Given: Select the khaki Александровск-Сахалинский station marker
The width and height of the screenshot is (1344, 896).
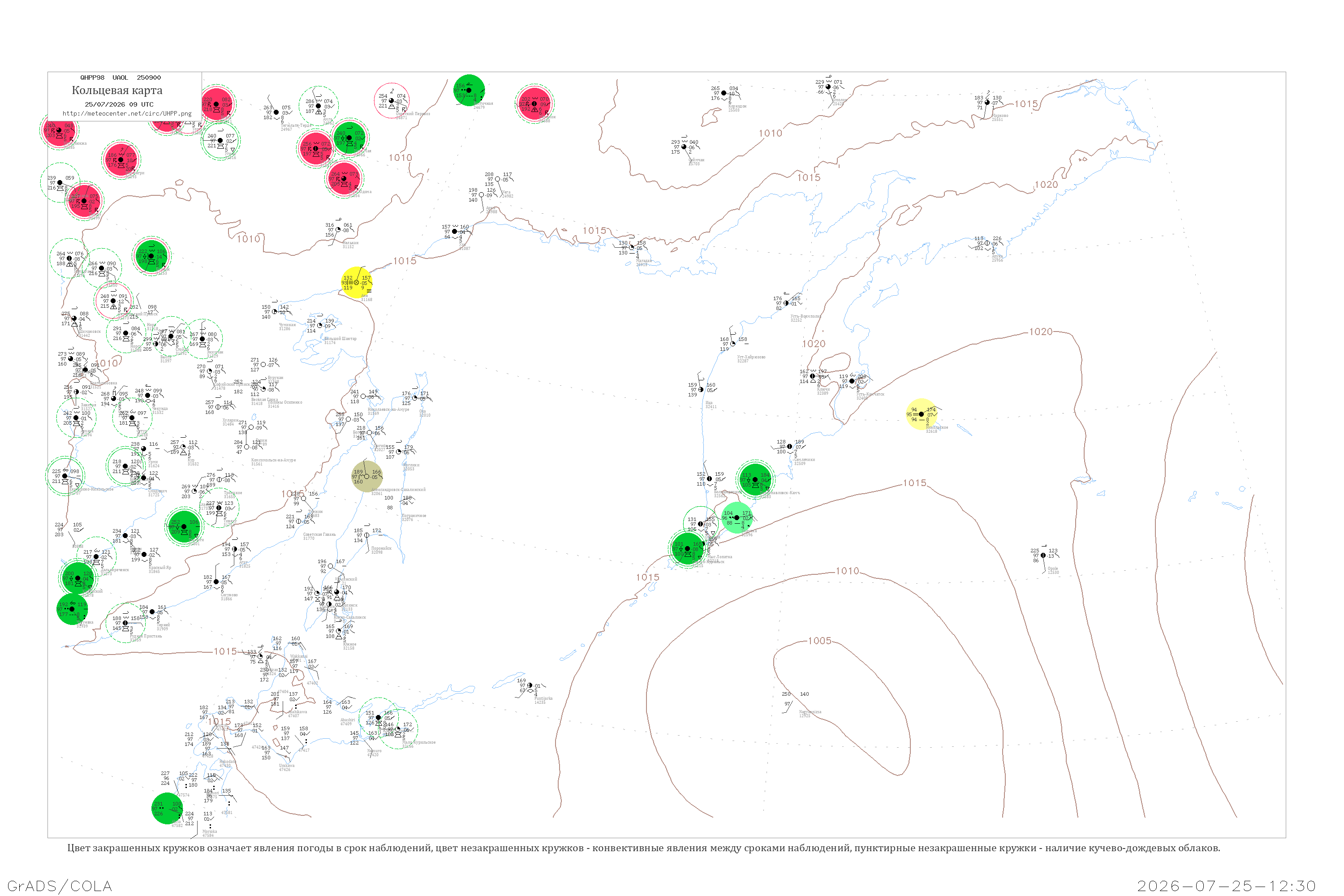Looking at the screenshot, I should pos(367,477).
